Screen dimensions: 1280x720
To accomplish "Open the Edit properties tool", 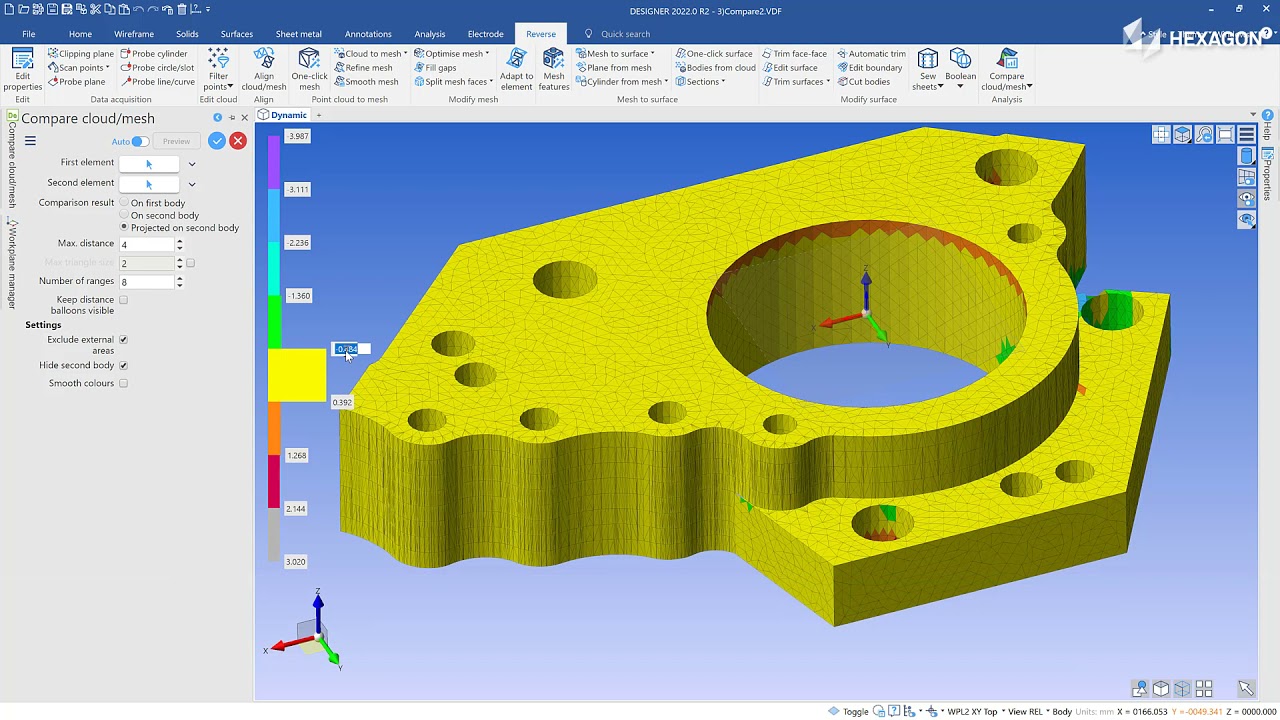I will pyautogui.click(x=22, y=69).
